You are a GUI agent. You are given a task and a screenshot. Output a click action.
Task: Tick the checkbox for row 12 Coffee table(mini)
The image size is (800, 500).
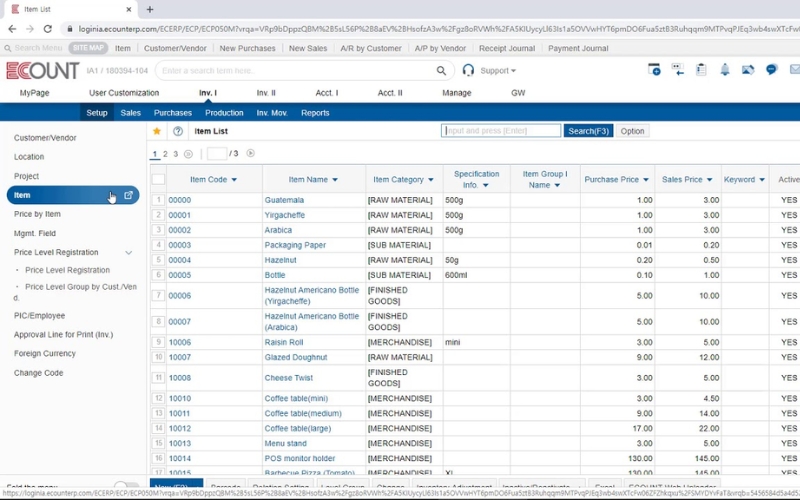tap(159, 398)
